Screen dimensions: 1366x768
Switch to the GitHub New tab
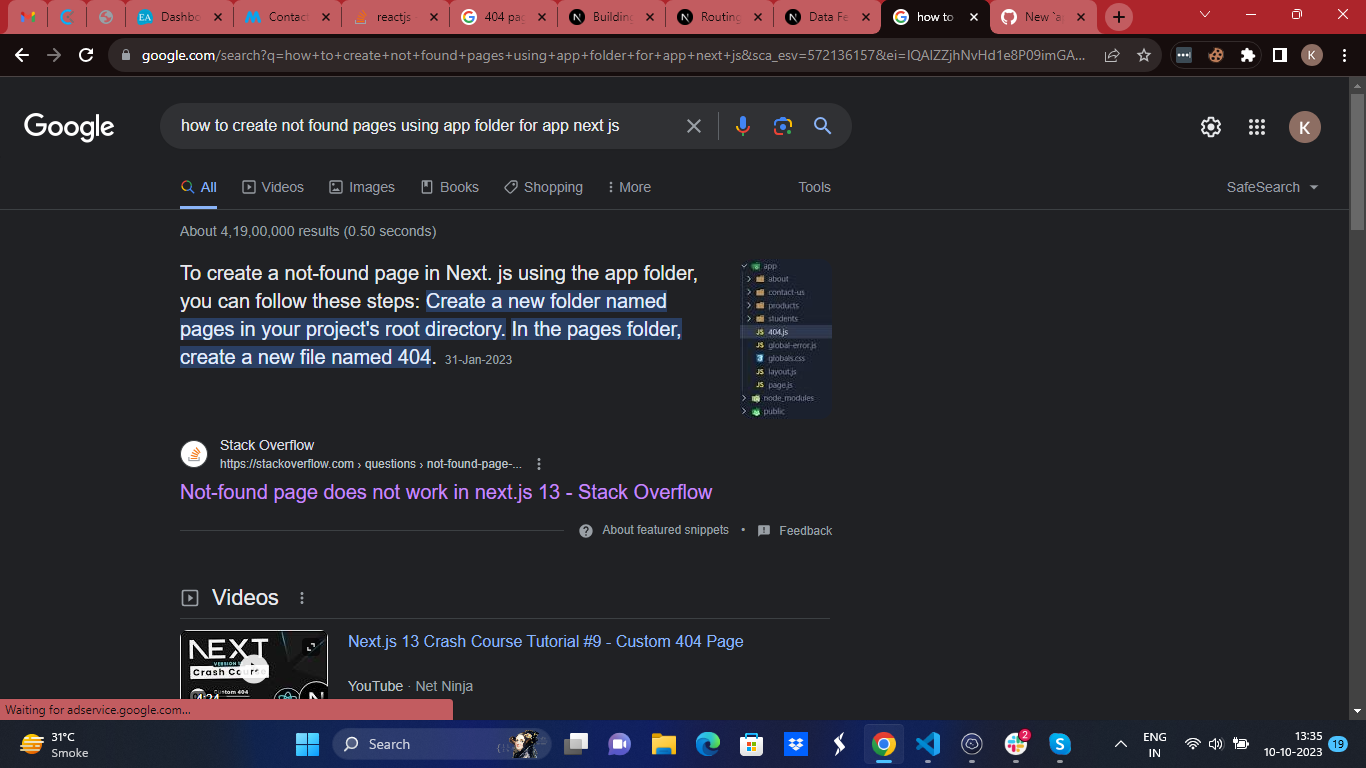pos(1043,17)
